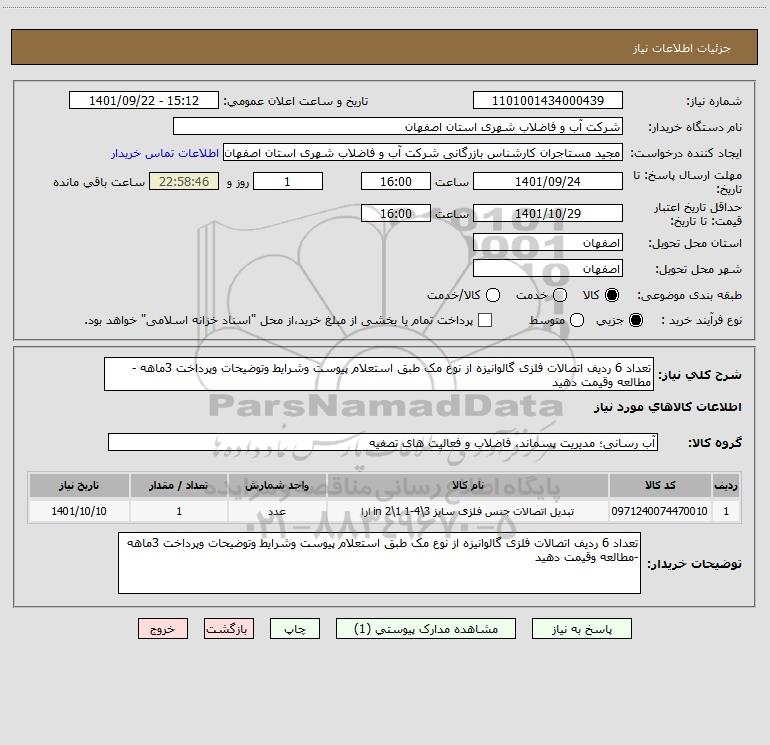Click the response deadline date 1401/09/24 field
This screenshot has width=770, height=745.
click(x=548, y=181)
